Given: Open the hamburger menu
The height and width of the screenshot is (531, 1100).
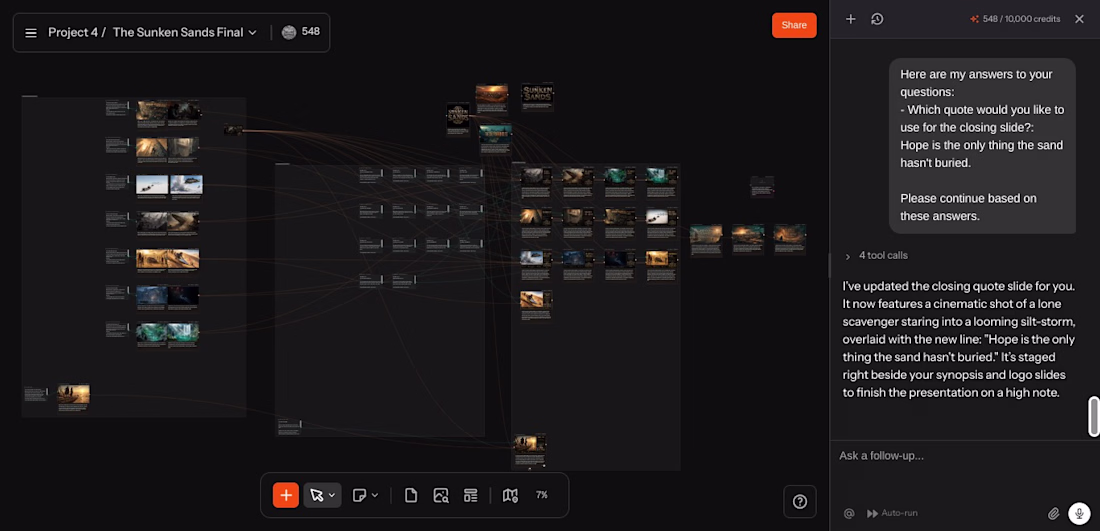Looking at the screenshot, I should [x=31, y=32].
